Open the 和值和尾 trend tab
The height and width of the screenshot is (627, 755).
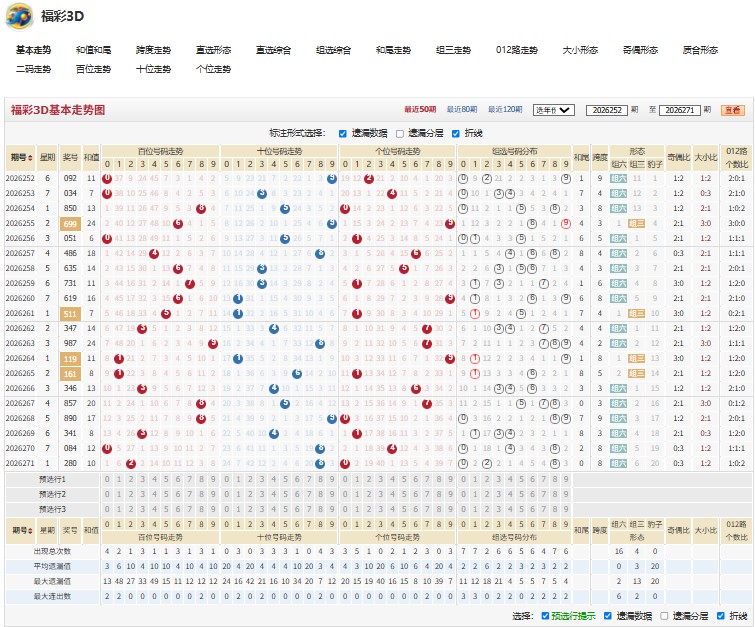click(93, 50)
